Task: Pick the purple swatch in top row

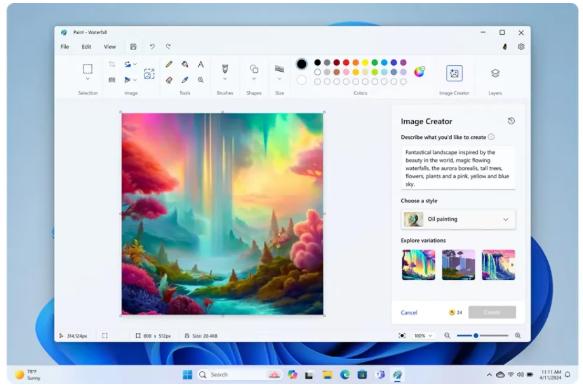Action: 403,62
